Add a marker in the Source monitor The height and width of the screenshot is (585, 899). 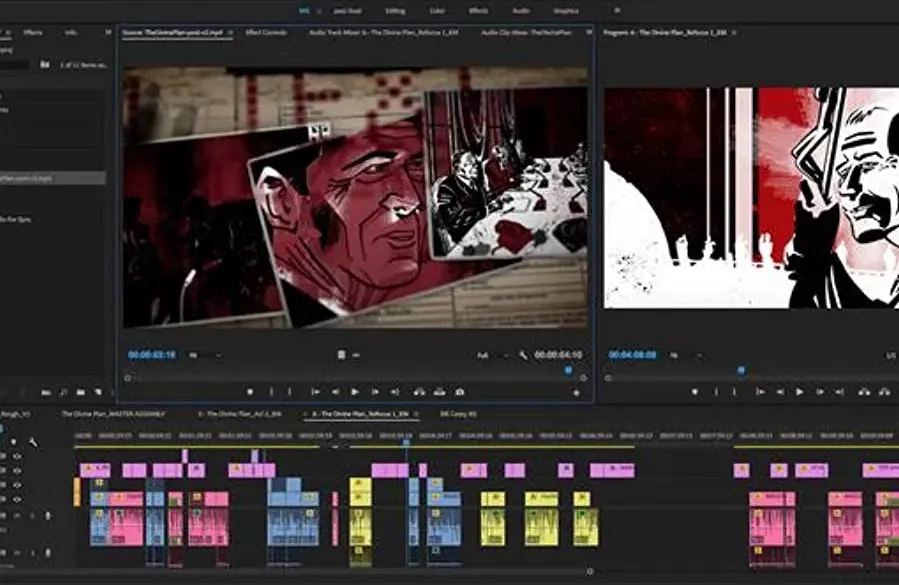pos(250,392)
